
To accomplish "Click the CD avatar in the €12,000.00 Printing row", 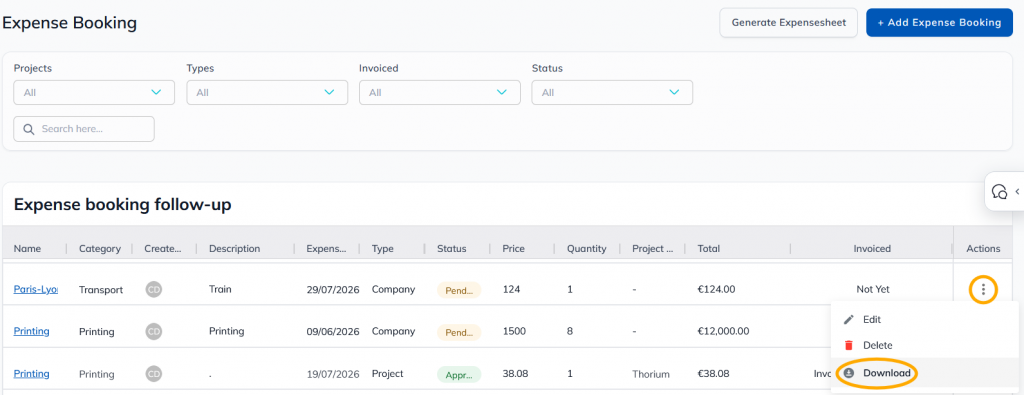I will click(153, 331).
